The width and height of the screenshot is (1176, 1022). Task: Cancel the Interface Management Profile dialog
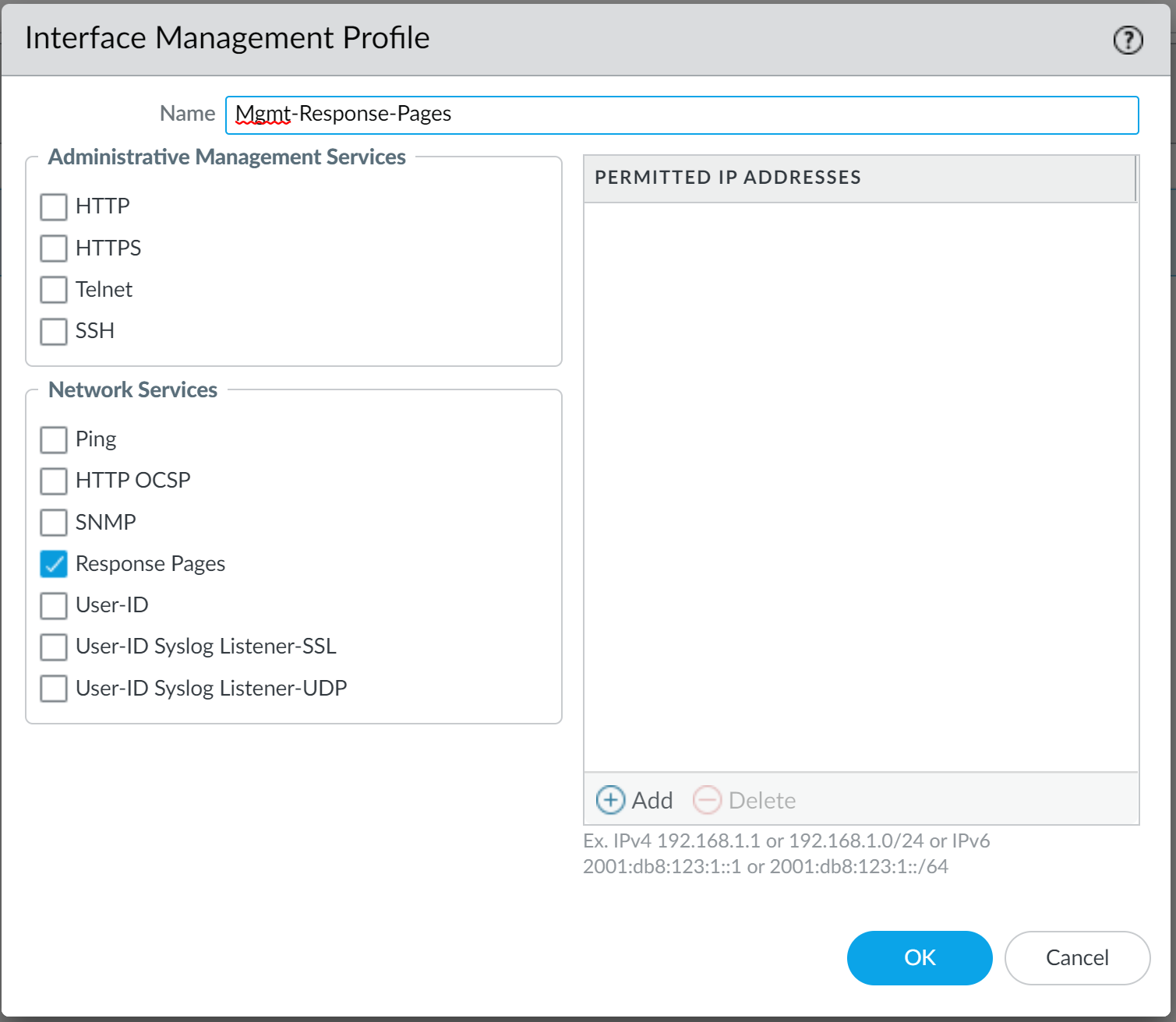[1077, 958]
